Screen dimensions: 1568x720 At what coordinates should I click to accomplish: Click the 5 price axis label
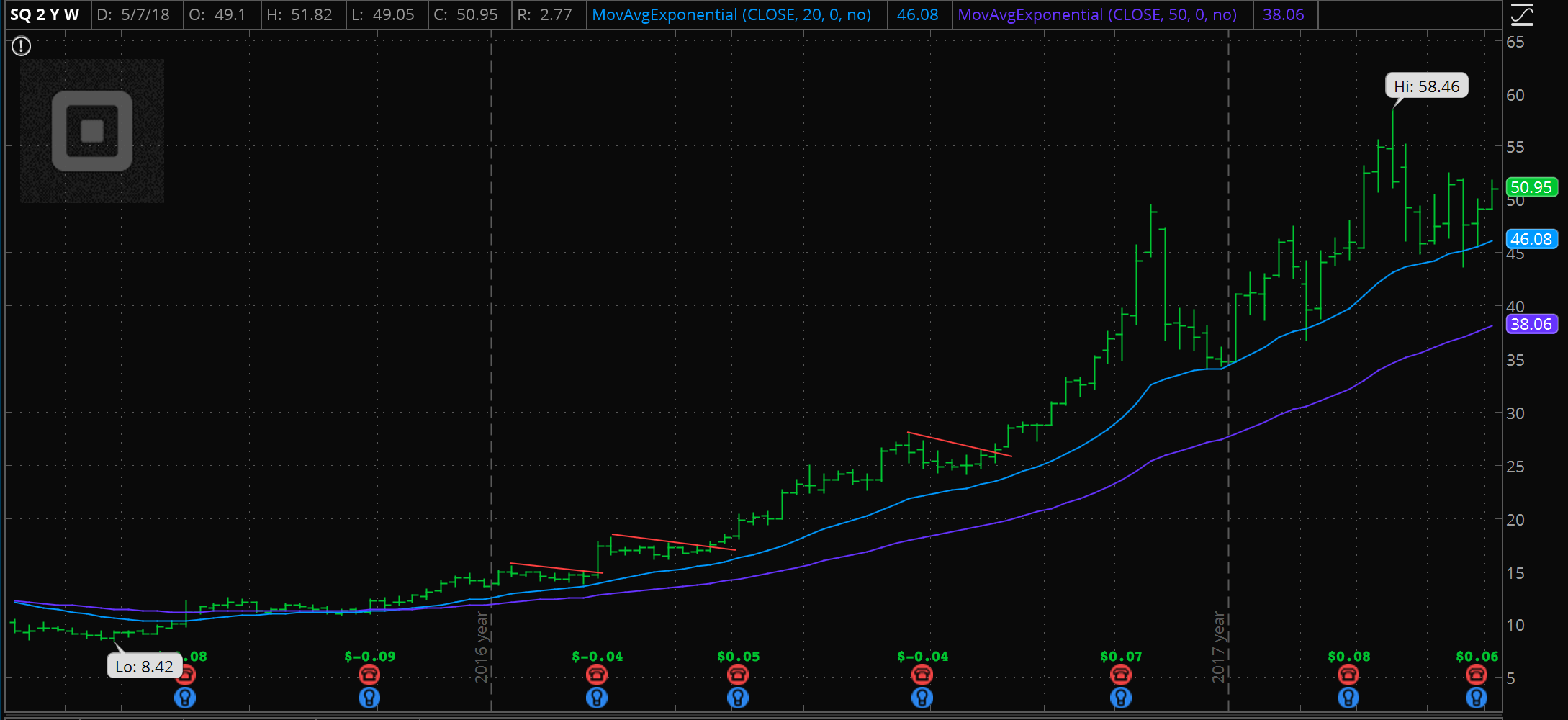(1510, 678)
